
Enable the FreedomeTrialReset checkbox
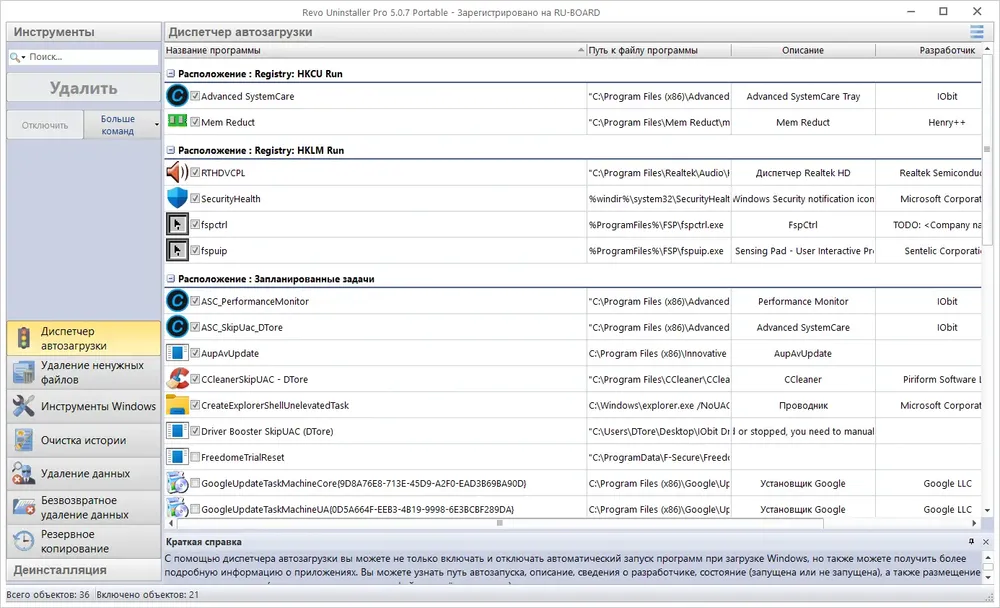195,457
